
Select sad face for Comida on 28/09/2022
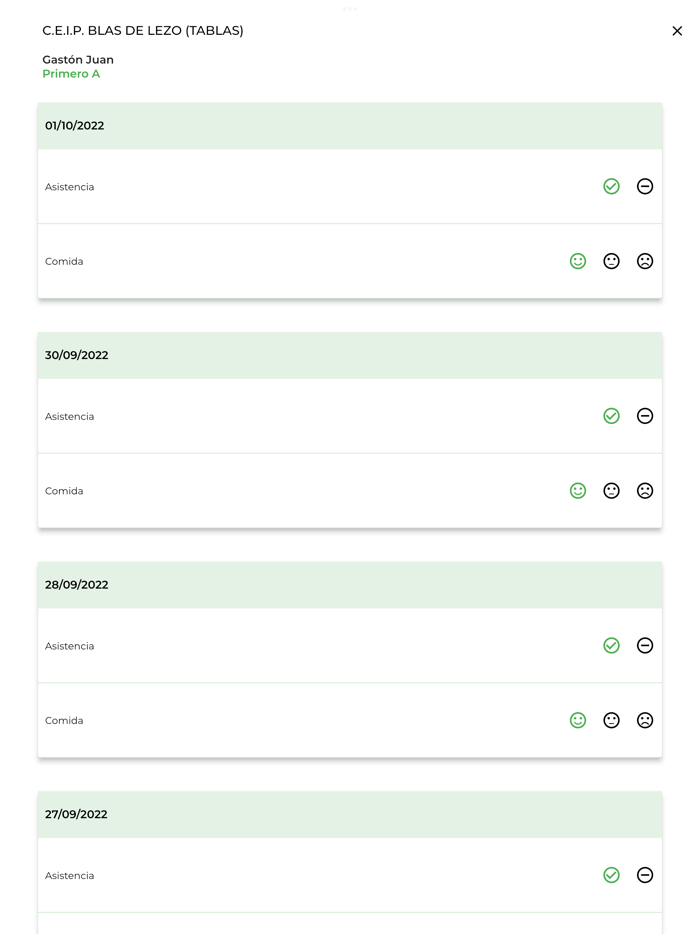pyautogui.click(x=645, y=720)
